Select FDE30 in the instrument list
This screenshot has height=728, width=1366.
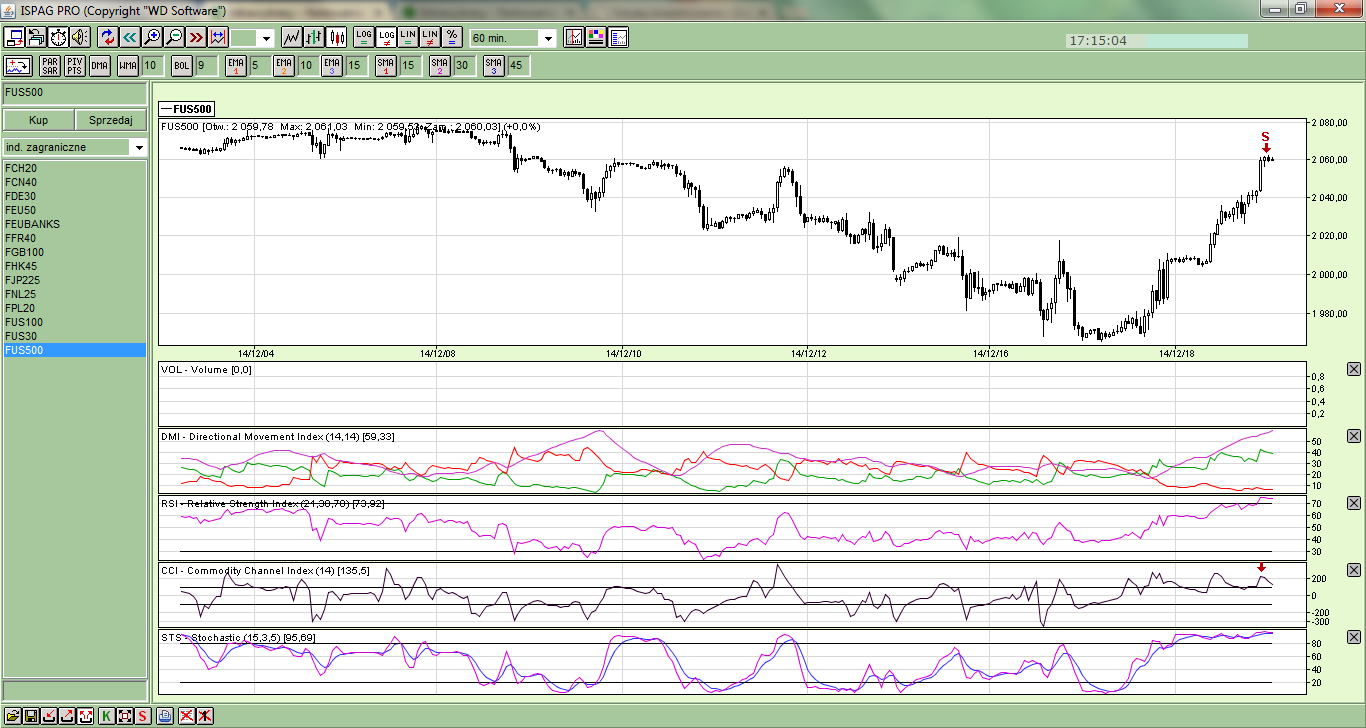pyautogui.click(x=20, y=196)
